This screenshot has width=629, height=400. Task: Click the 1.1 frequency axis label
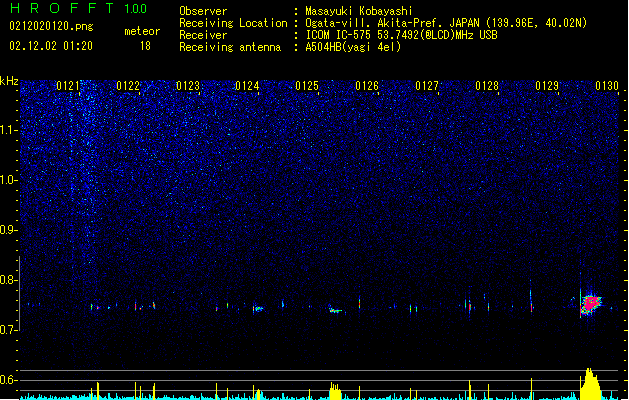(9, 130)
